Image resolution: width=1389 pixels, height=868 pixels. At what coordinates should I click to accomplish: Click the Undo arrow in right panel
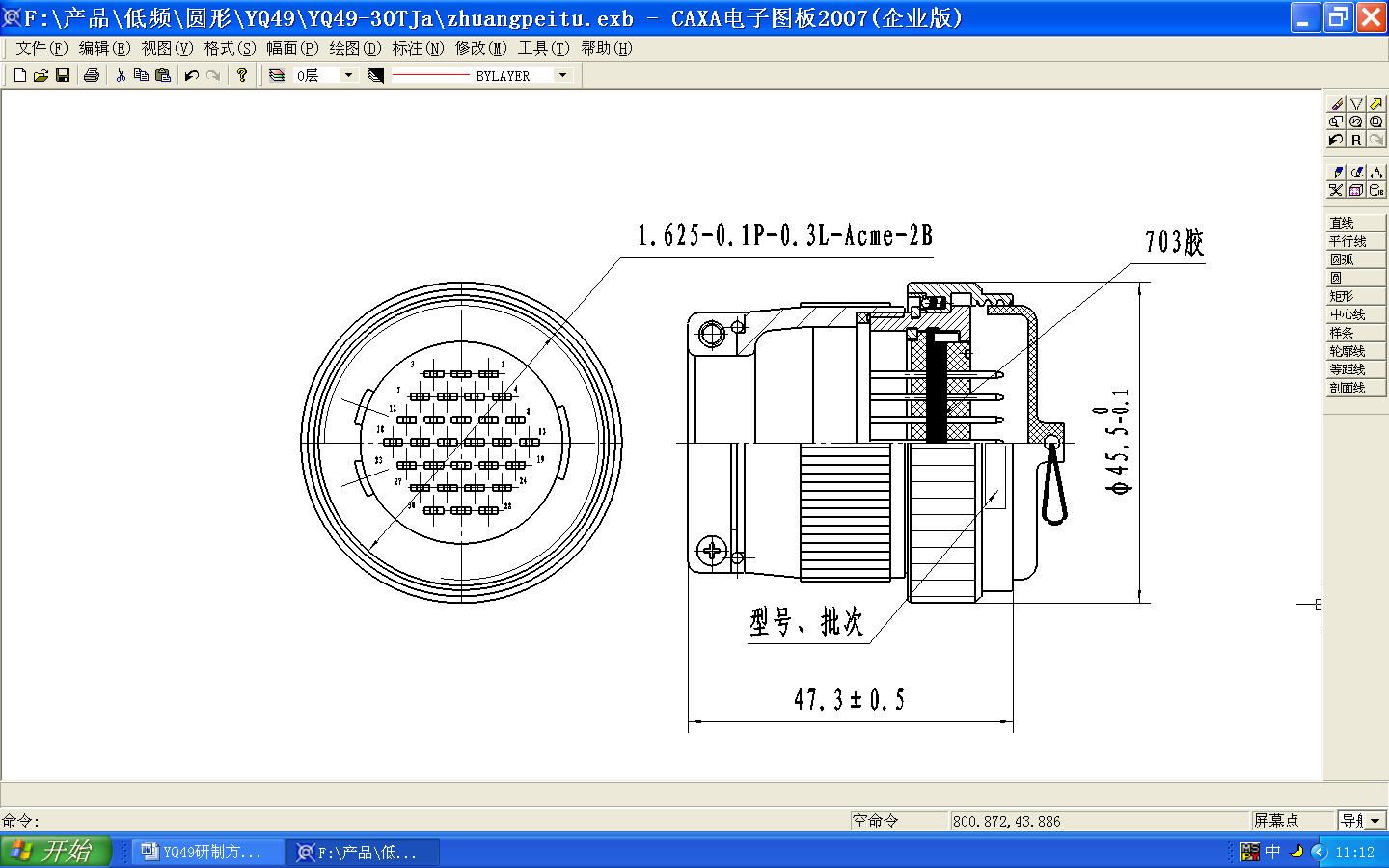coord(1336,140)
